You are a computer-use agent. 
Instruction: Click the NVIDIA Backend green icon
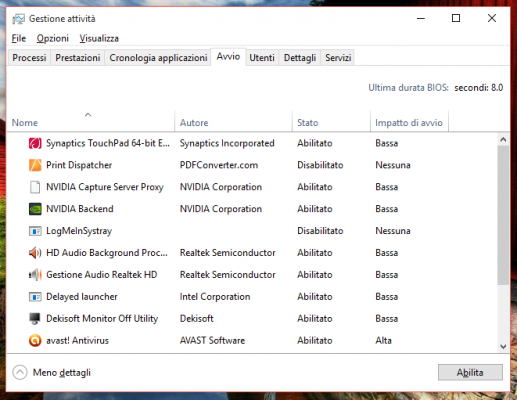[35, 209]
